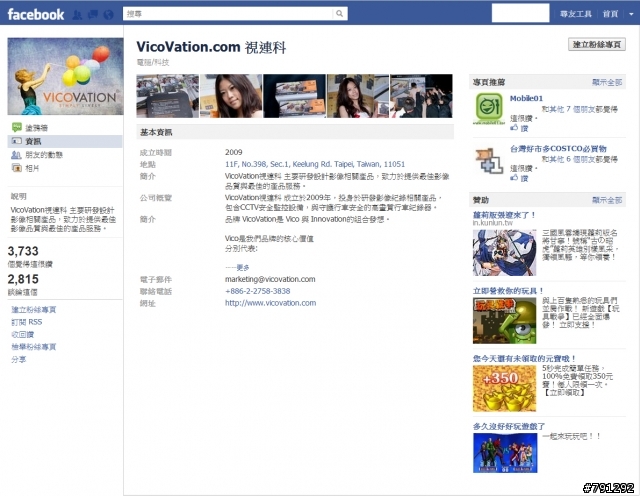Open first sponsored ad title link
Viewport: 640px width, 496px height.
coord(504,215)
